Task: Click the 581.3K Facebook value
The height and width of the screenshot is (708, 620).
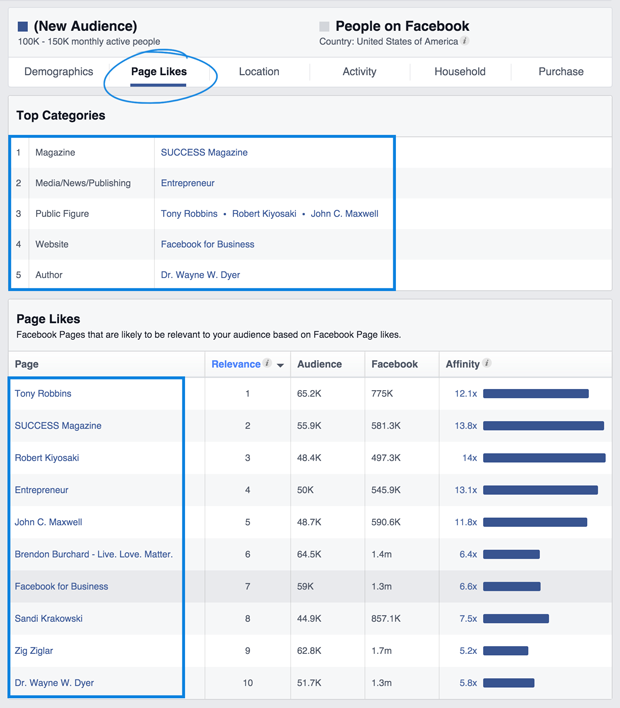Action: (x=386, y=426)
